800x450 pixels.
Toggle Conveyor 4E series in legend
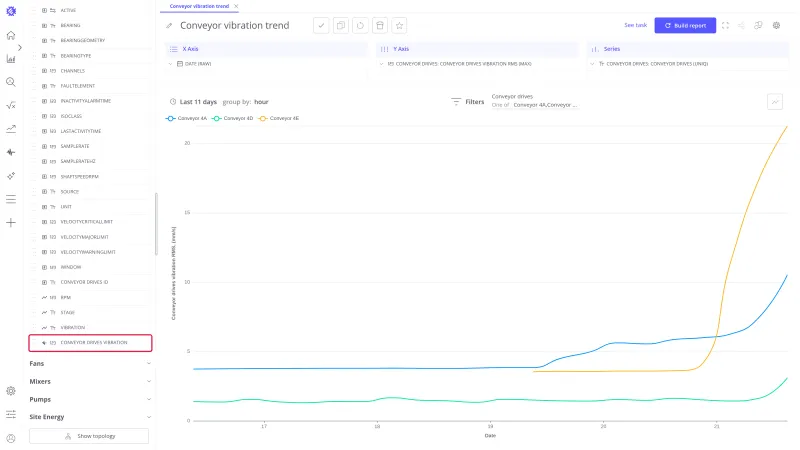(x=279, y=118)
